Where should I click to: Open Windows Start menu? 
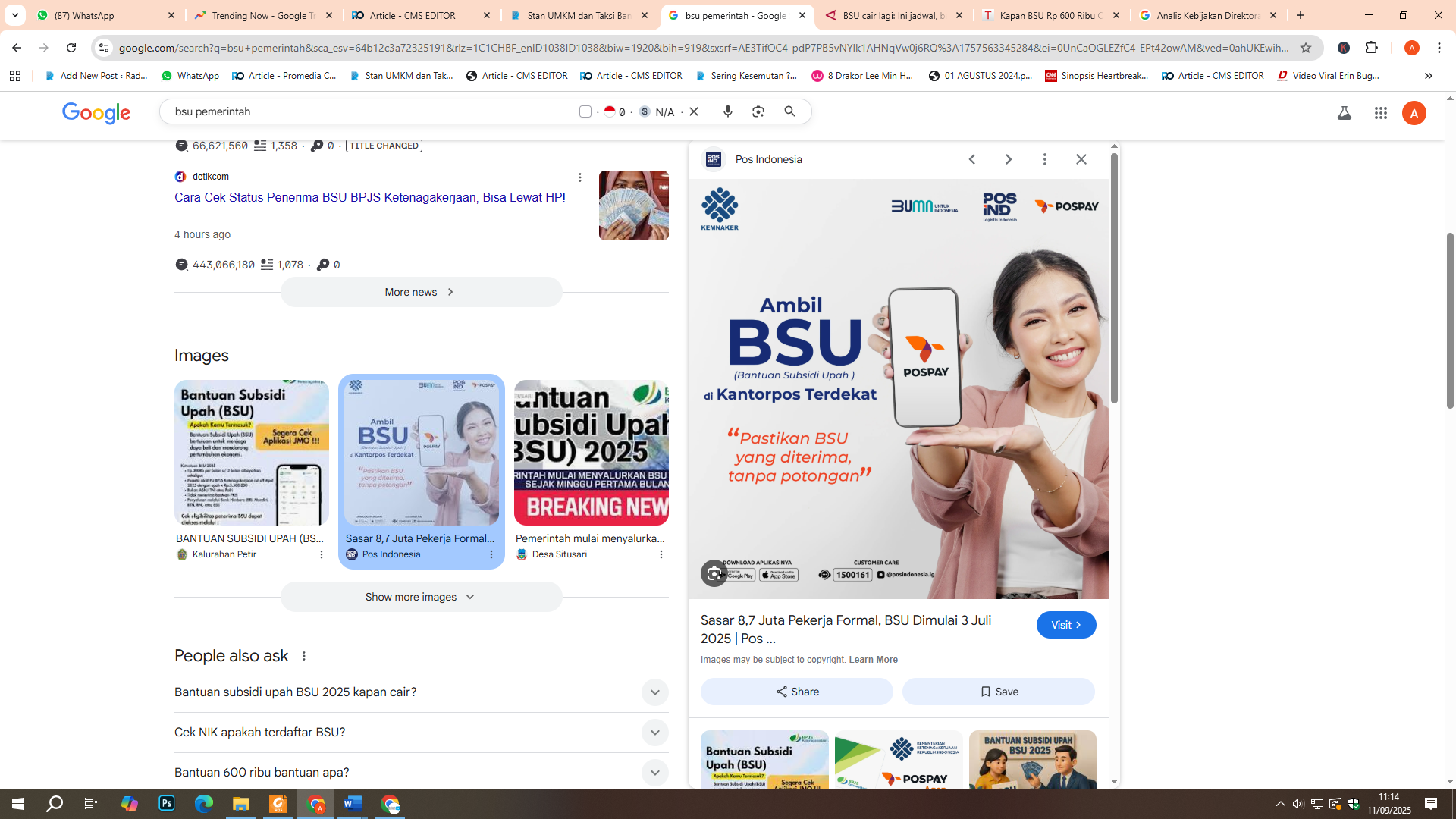pyautogui.click(x=18, y=804)
